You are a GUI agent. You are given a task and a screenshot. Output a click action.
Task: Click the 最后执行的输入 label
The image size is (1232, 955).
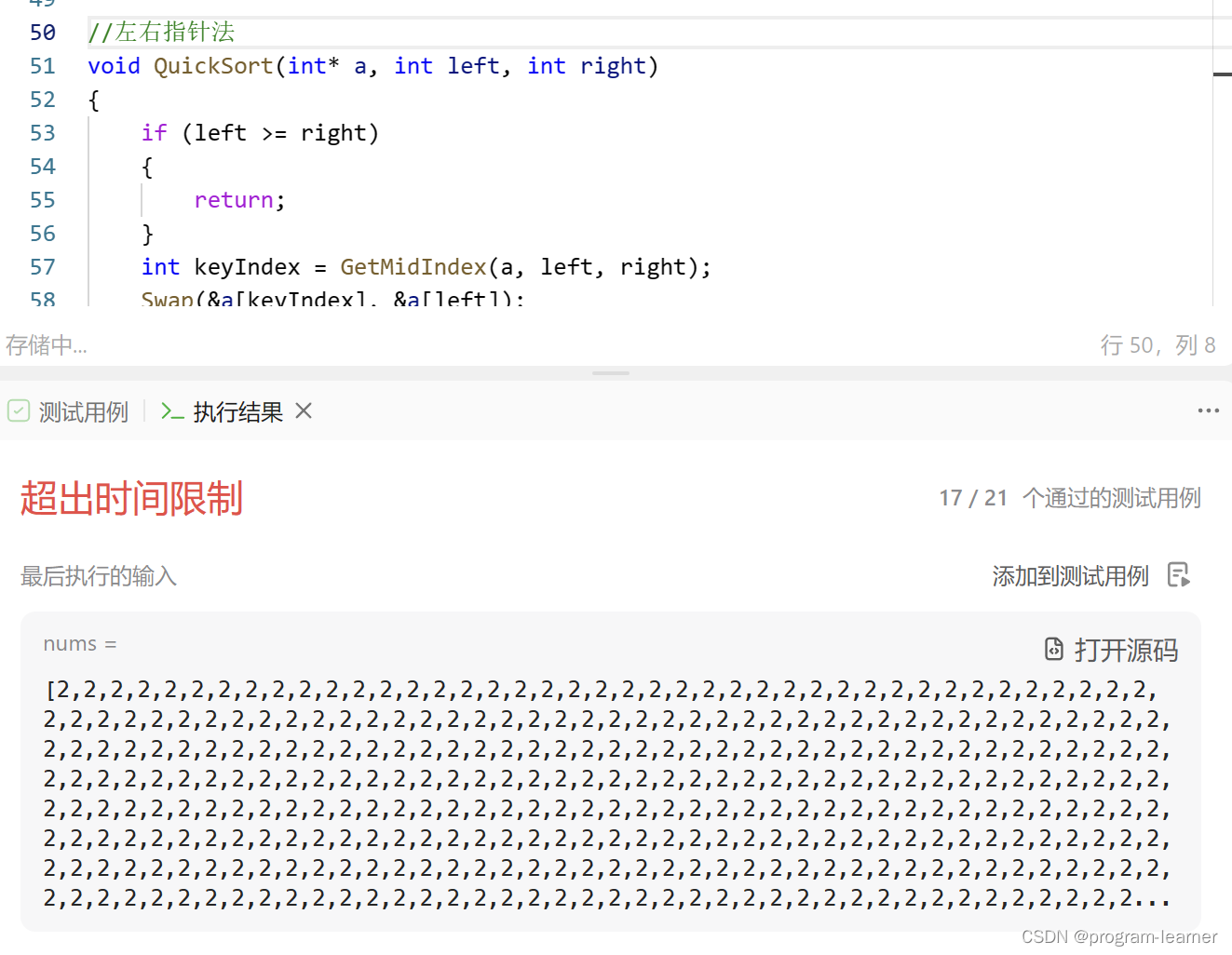tap(99, 576)
